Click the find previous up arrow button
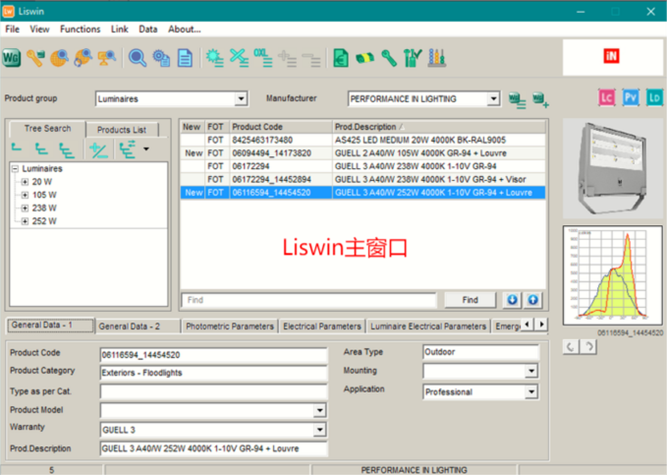Viewport: 667px width, 475px height. pos(533,300)
